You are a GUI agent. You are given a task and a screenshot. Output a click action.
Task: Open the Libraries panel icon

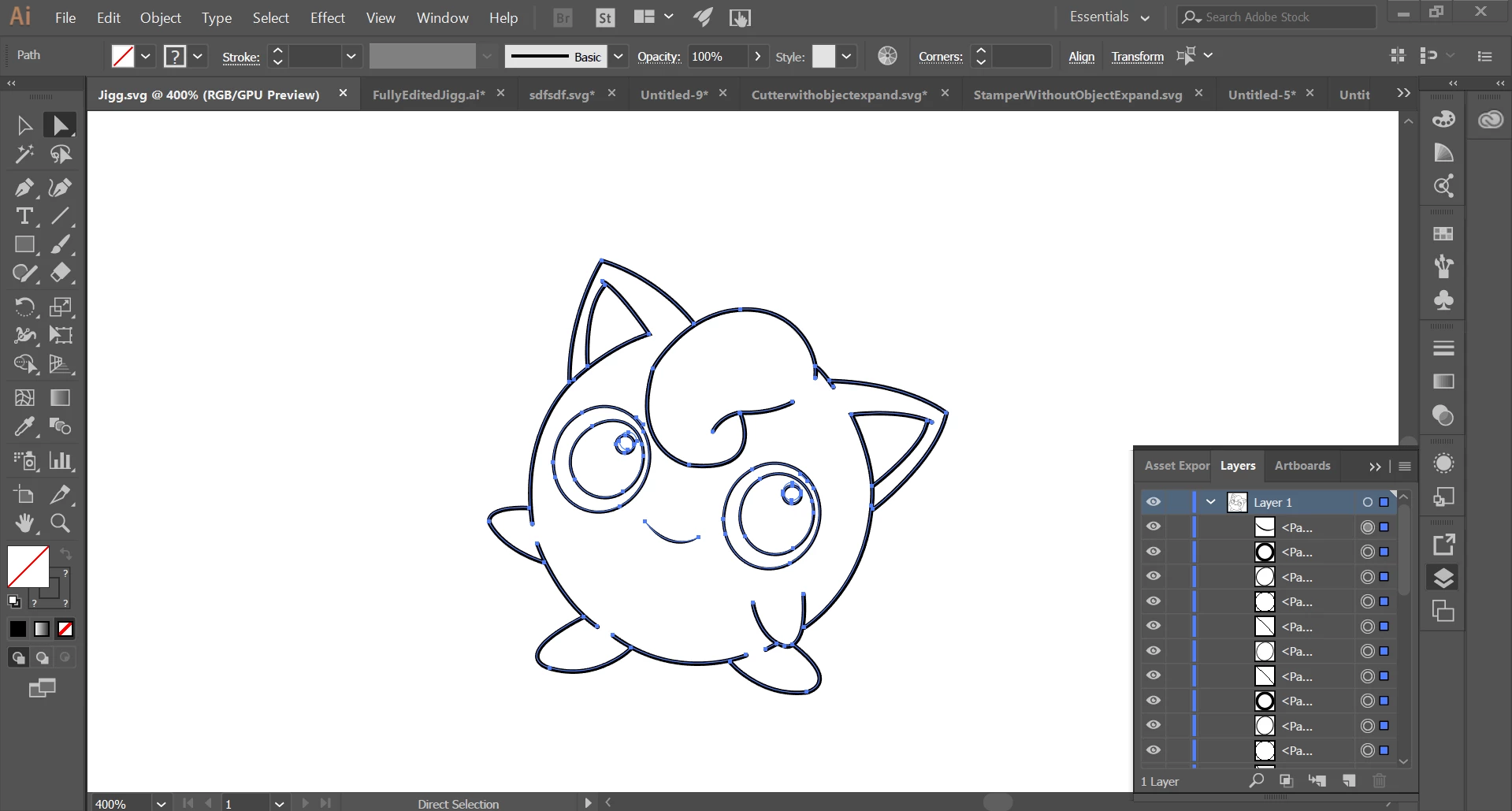pyautogui.click(x=1491, y=120)
